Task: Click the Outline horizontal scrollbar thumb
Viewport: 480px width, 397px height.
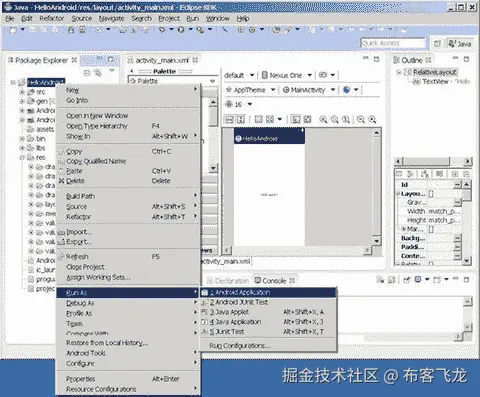Action: 427,161
